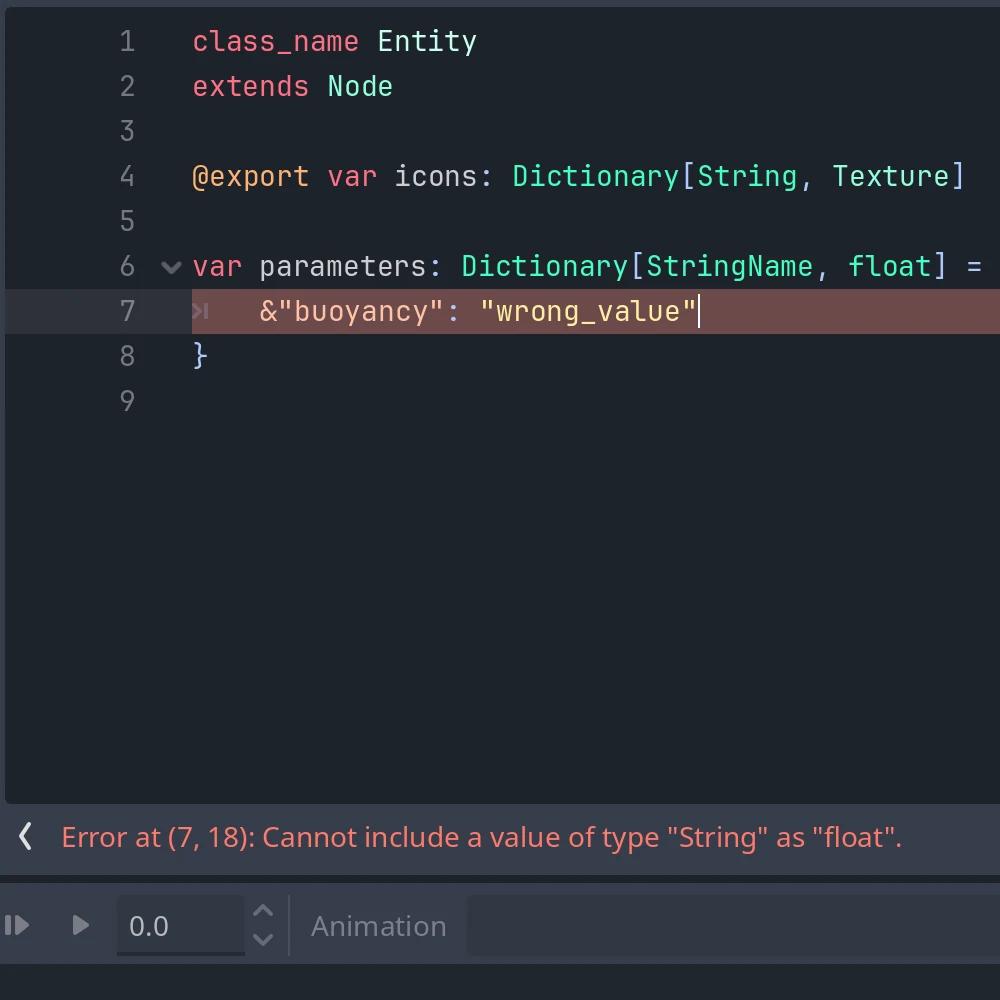Click the play-from-beginning animation control
This screenshot has width=1000, height=1000.
(17, 925)
